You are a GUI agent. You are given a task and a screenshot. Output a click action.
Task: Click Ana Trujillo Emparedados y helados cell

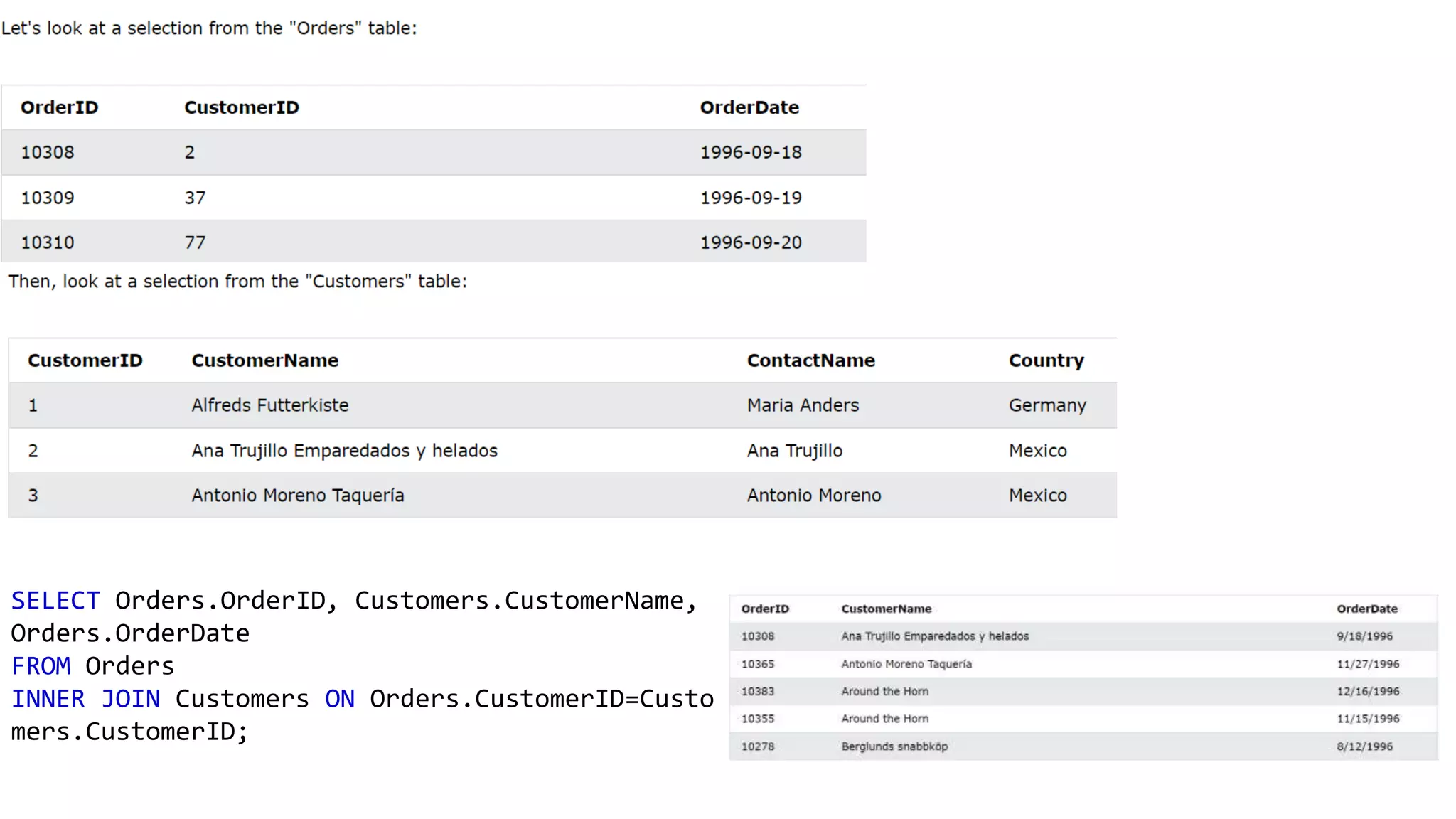tap(344, 451)
